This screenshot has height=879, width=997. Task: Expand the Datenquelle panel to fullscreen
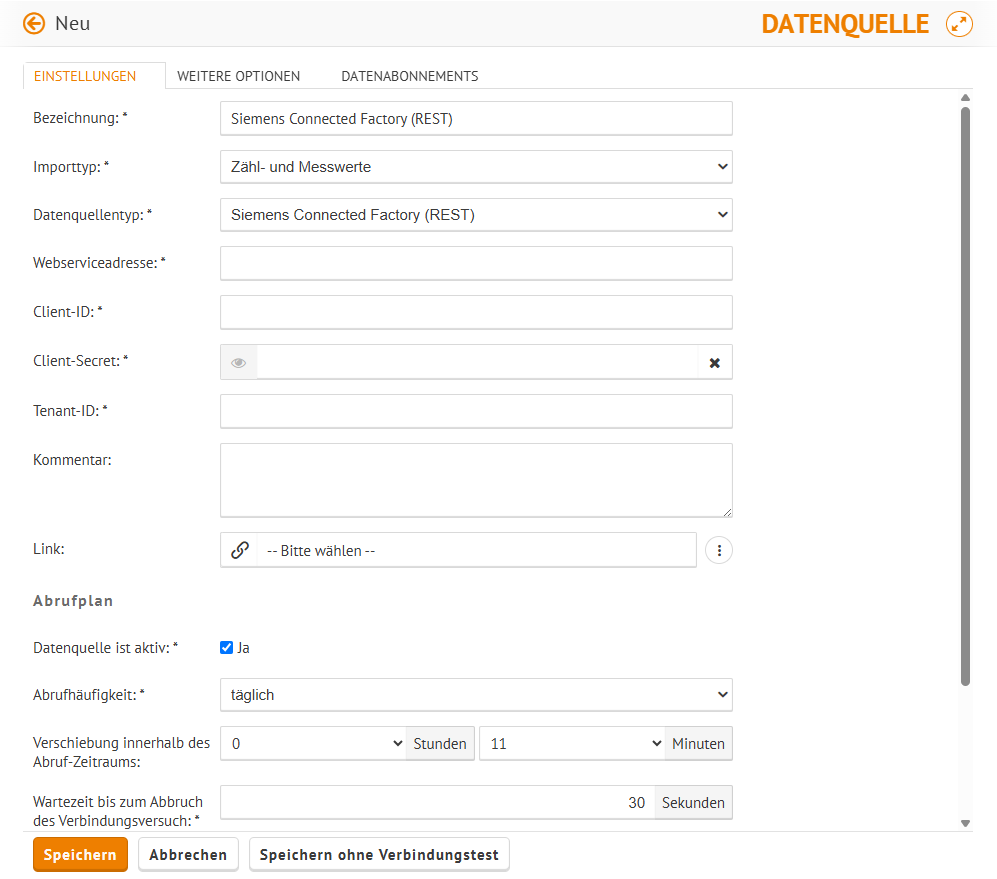959,24
